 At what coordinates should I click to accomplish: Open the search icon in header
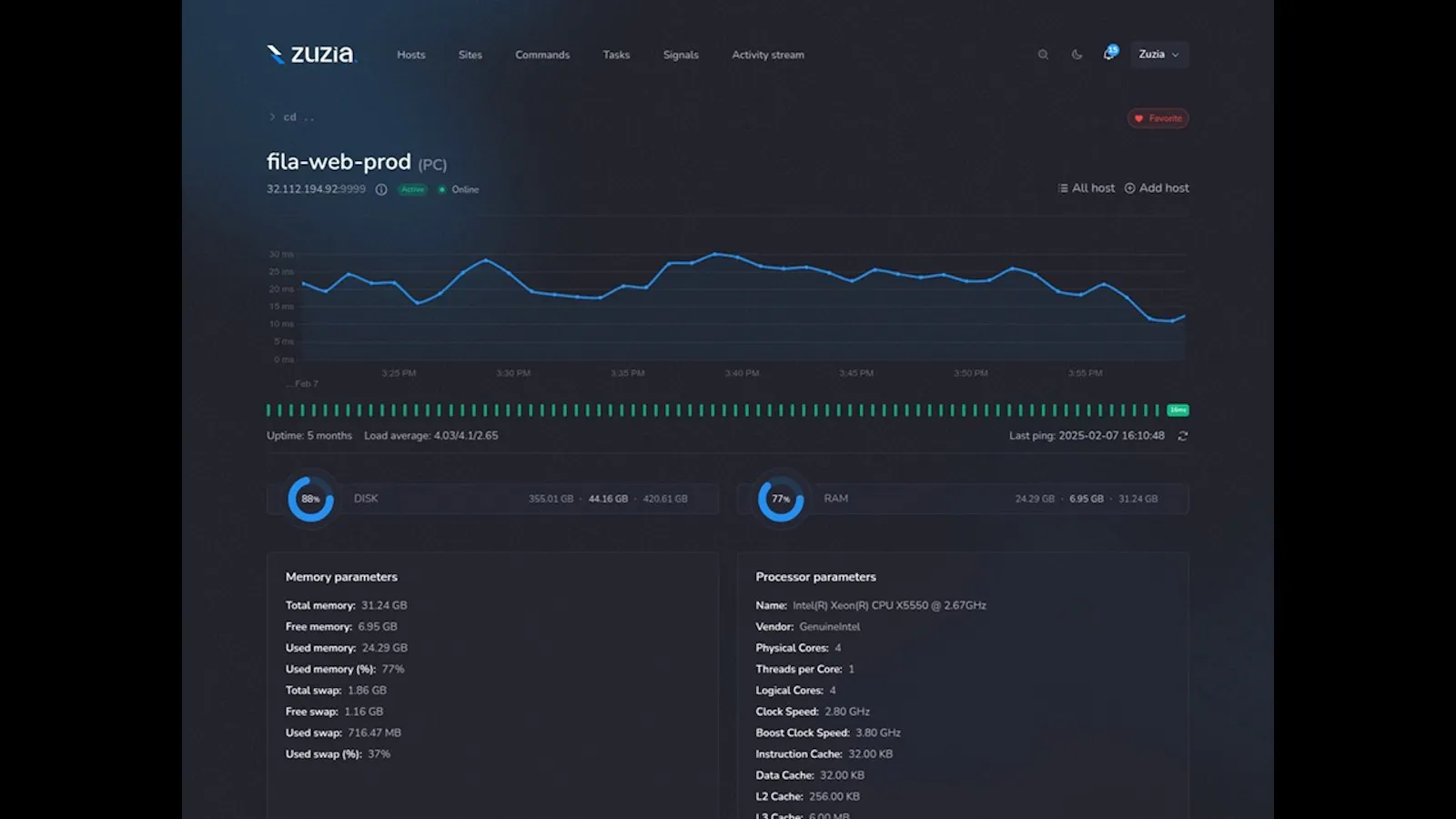click(x=1043, y=55)
